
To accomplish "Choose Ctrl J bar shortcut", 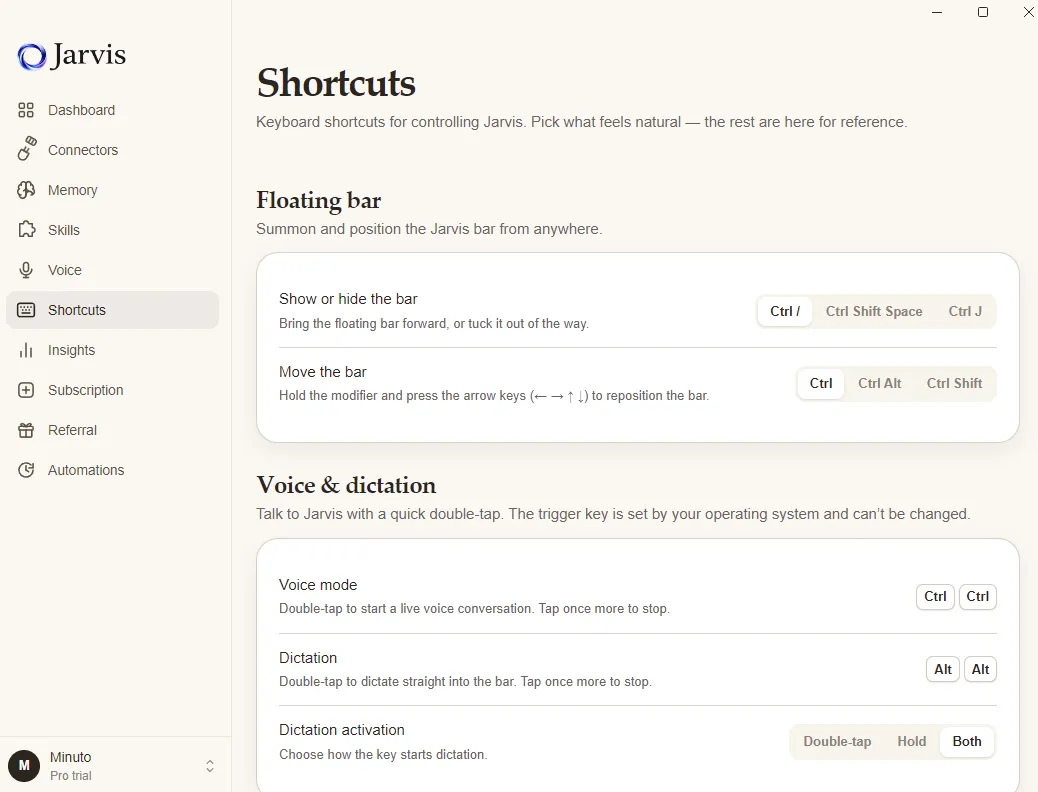I will click(965, 311).
